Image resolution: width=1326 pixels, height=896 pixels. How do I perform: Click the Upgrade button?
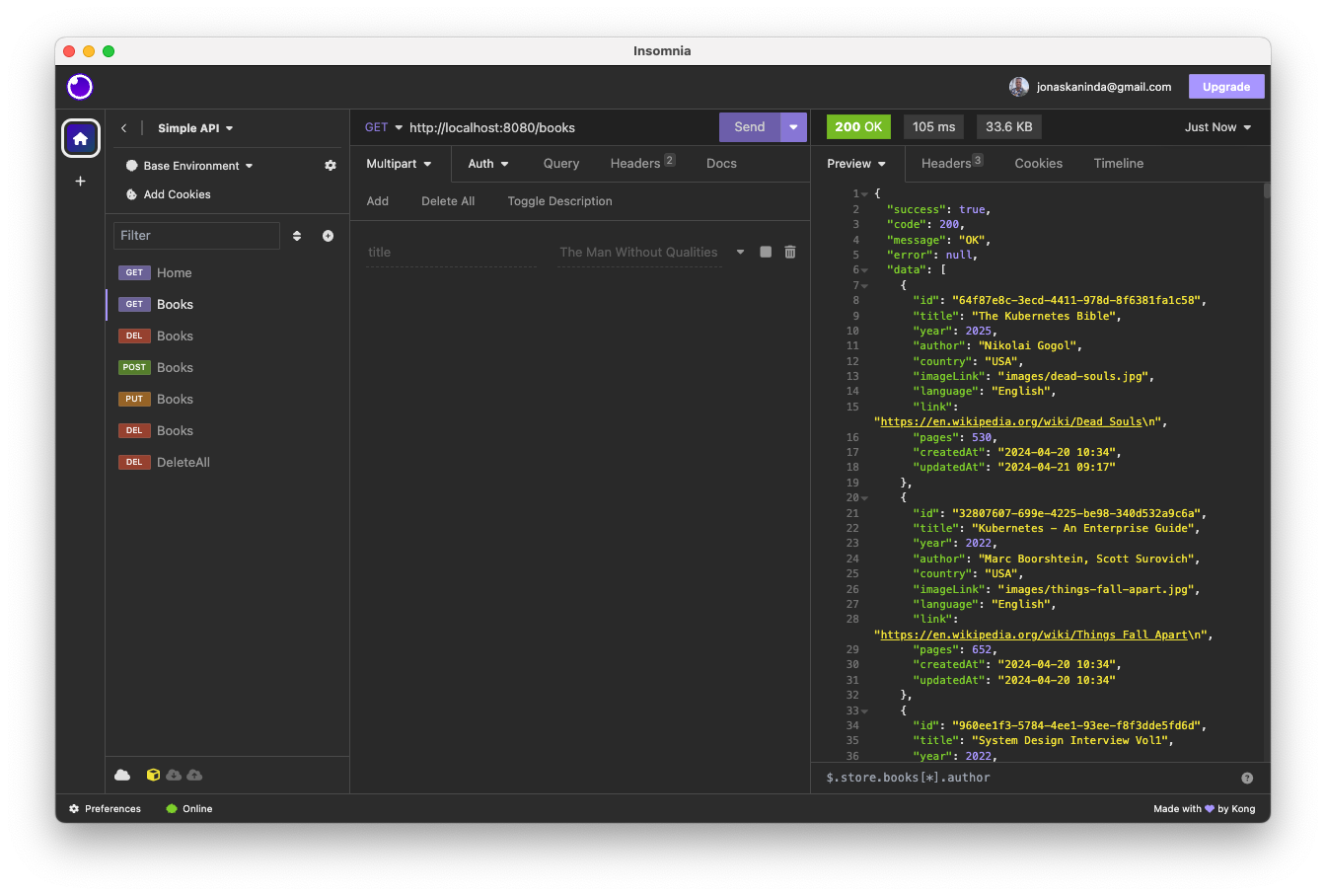[x=1226, y=87]
